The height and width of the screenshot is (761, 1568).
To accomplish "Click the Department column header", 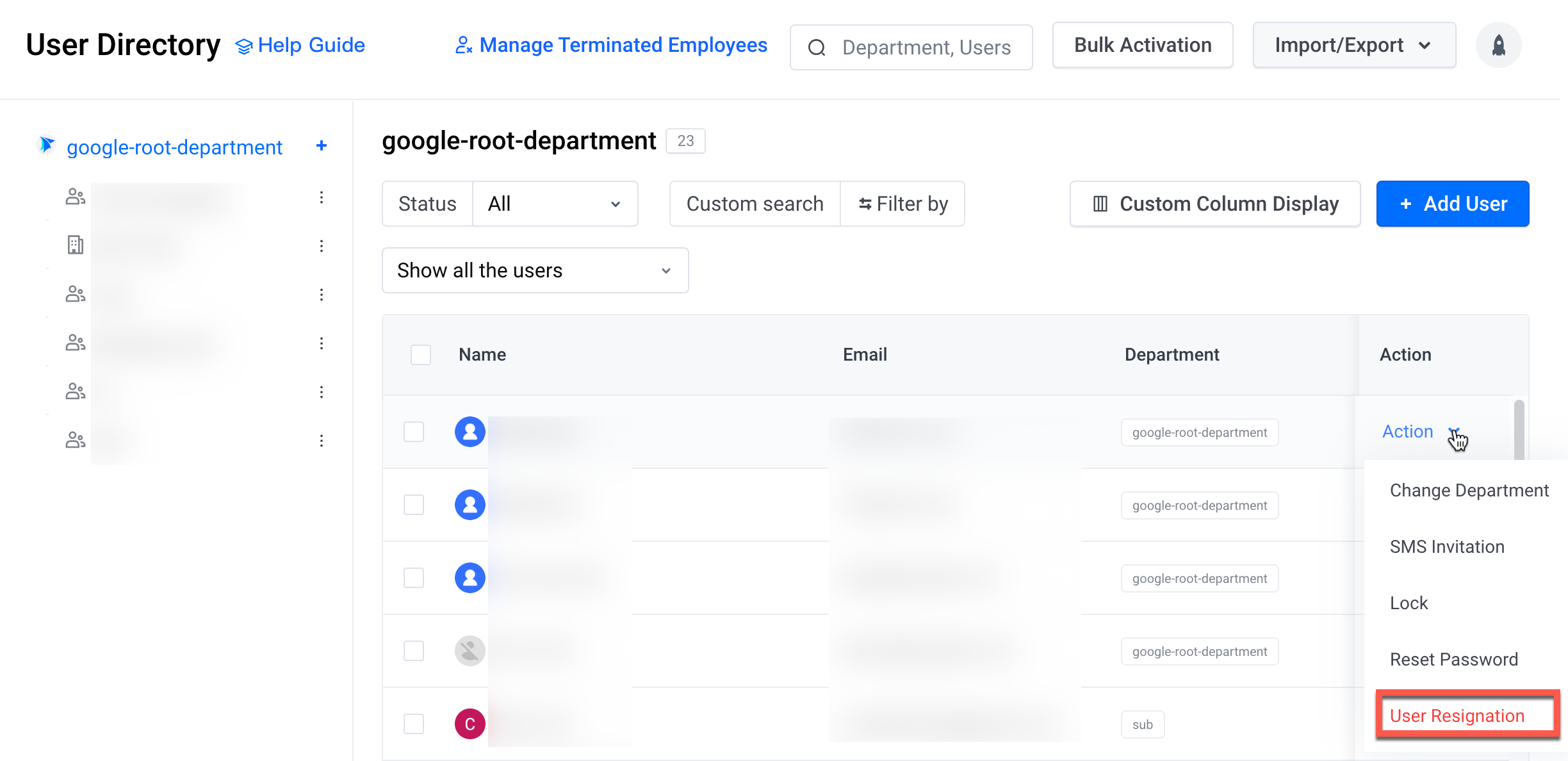I will pos(1172,355).
